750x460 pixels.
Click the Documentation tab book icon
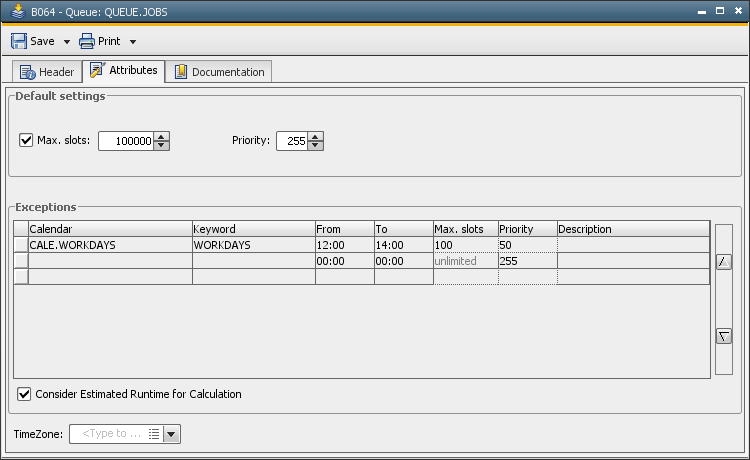pos(181,72)
